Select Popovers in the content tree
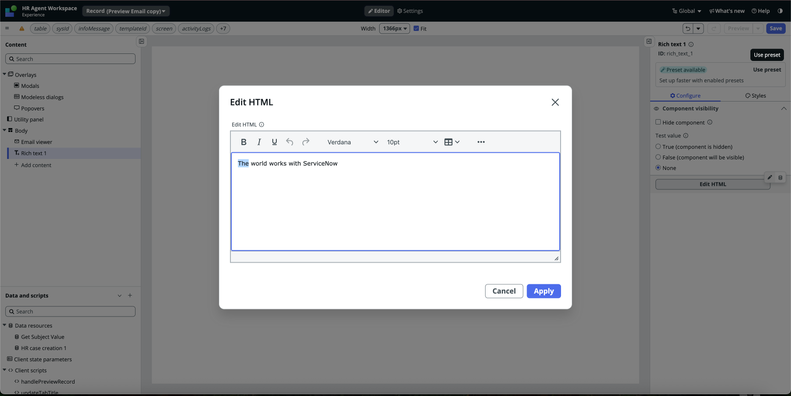This screenshot has height=396, width=791. tap(32, 108)
